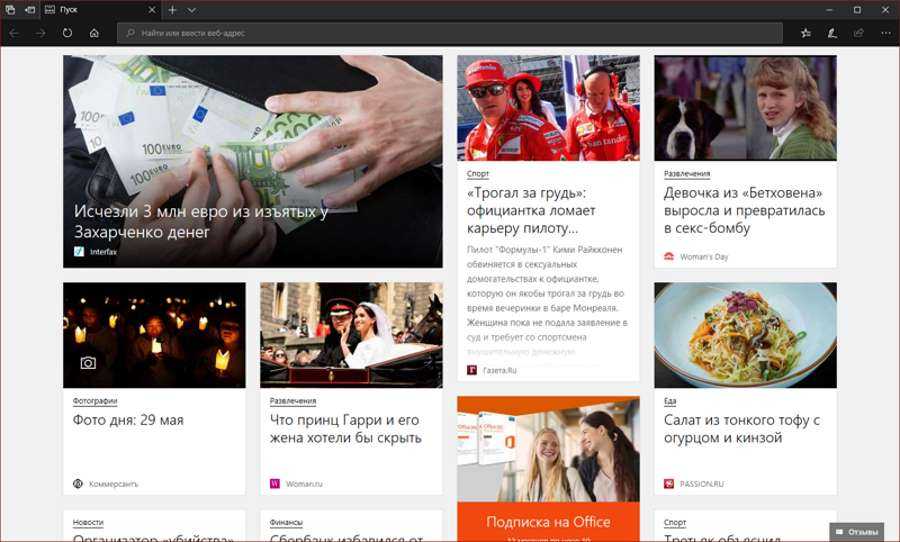Go back with the back arrow

[14, 33]
